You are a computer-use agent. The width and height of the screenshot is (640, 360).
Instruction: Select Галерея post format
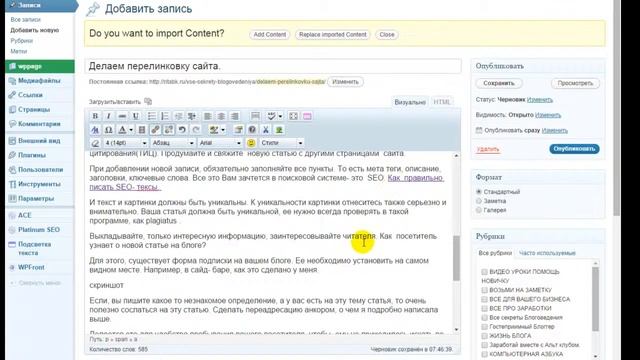click(479, 210)
